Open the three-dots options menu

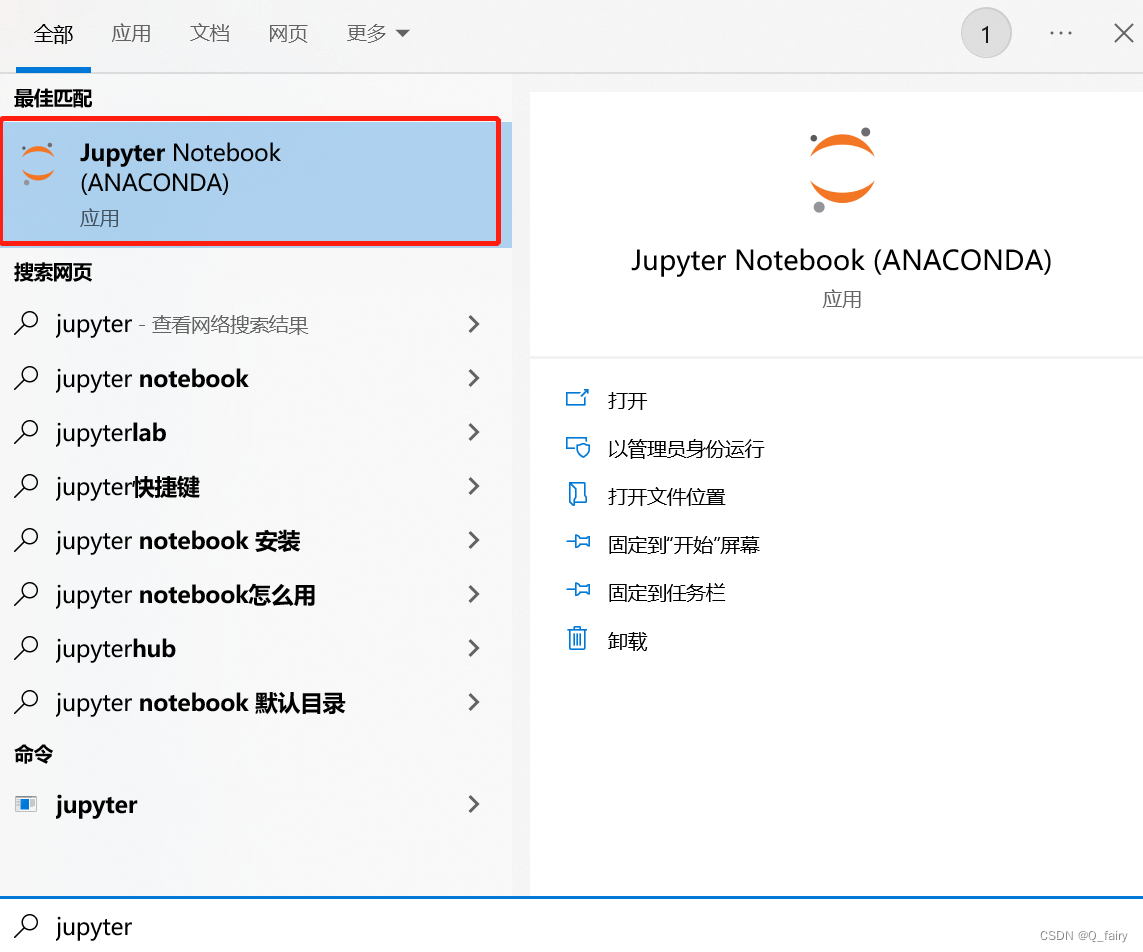[1061, 33]
